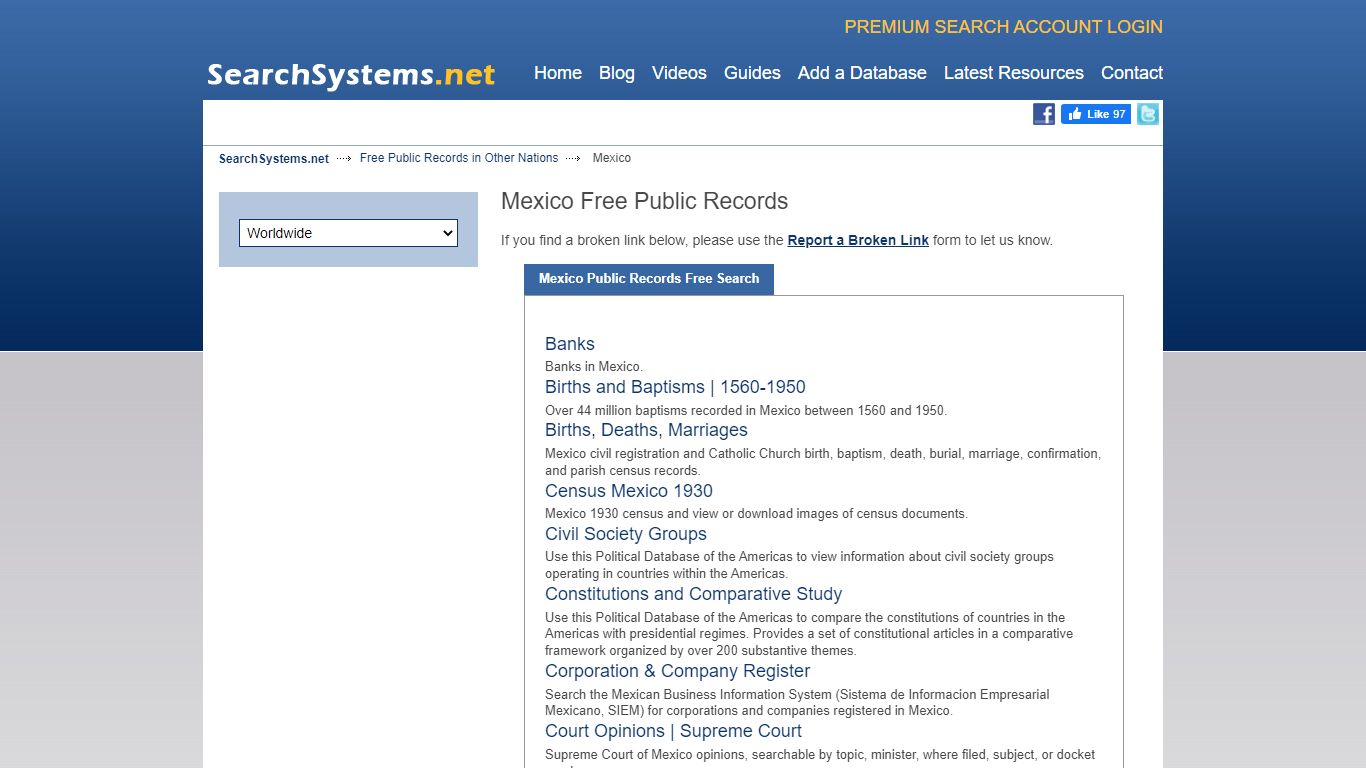Screen dimensions: 1366x768
Task: Click the SearchSystems.net logo
Action: 351,75
